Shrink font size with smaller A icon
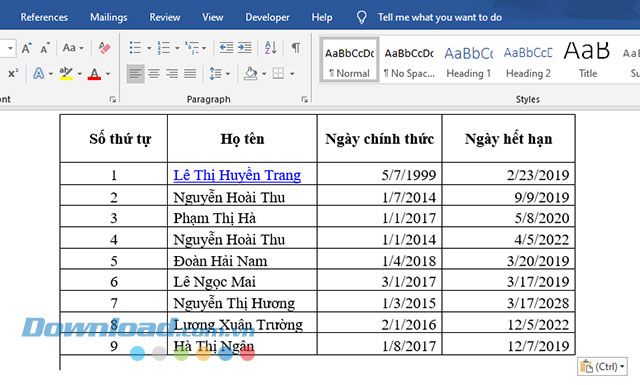Screen dimensions: 640x385 coord(45,48)
